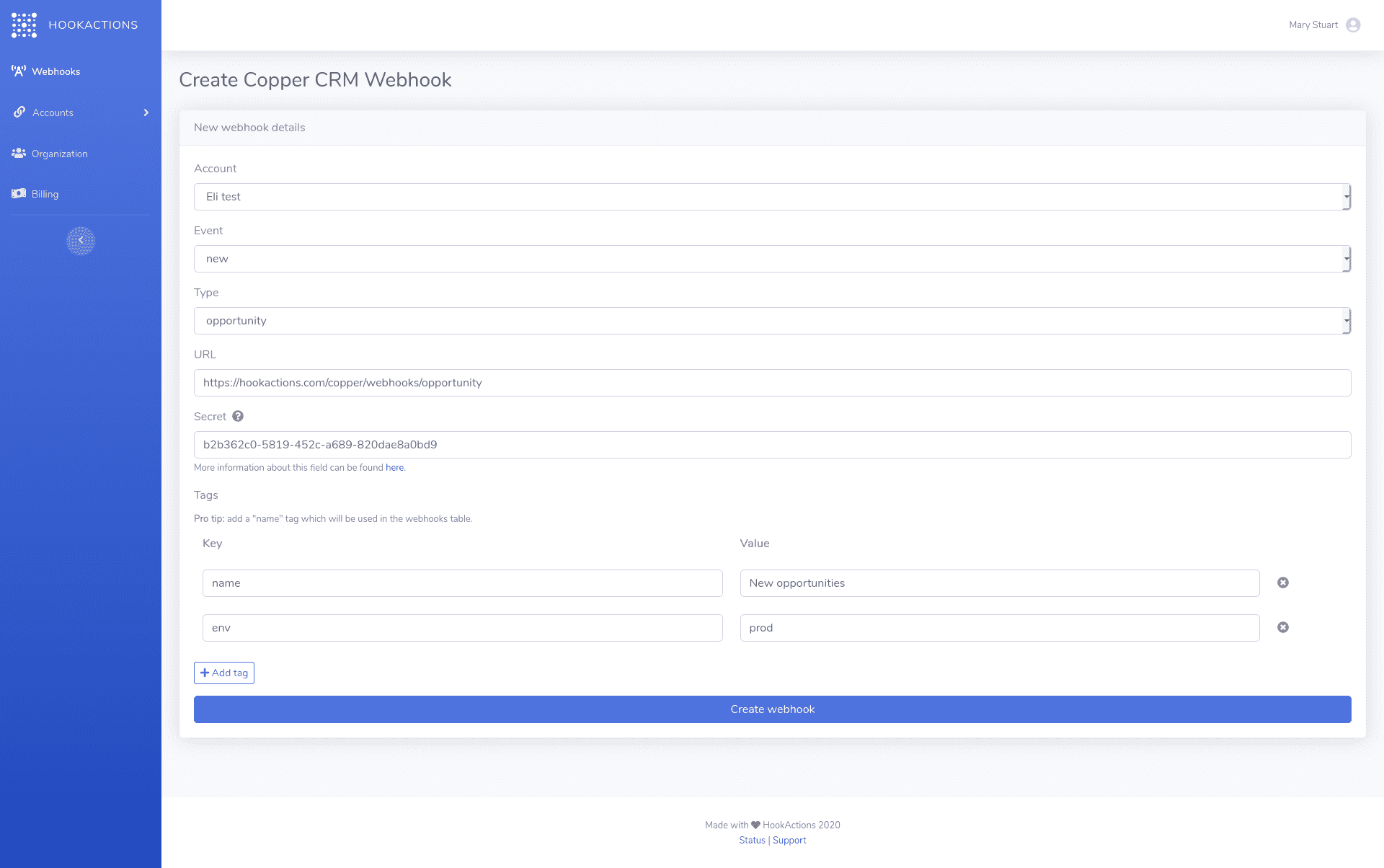Click the 'Create Copper CRM Webhook' heading
The image size is (1384, 868).
click(315, 79)
